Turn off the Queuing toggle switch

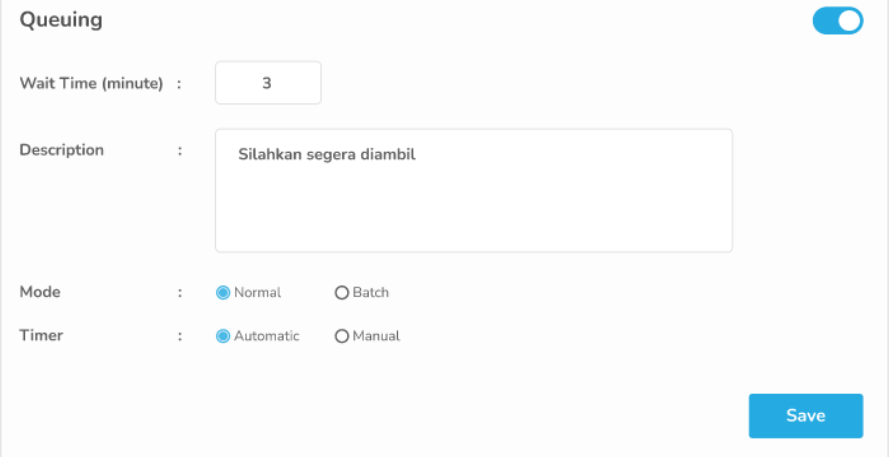coord(837,21)
